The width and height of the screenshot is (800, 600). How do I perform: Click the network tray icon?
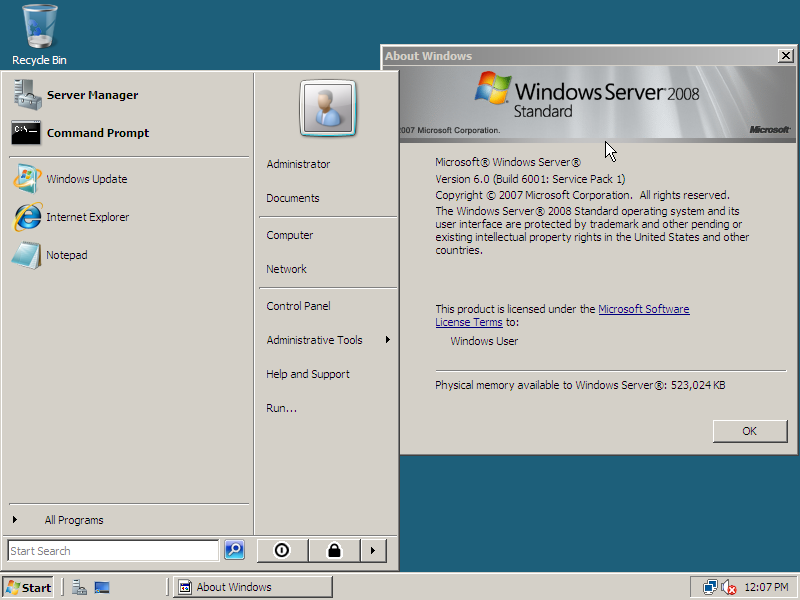pos(710,587)
